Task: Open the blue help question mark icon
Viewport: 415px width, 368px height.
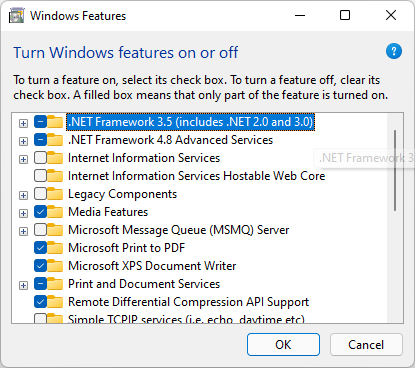Action: 394,51
